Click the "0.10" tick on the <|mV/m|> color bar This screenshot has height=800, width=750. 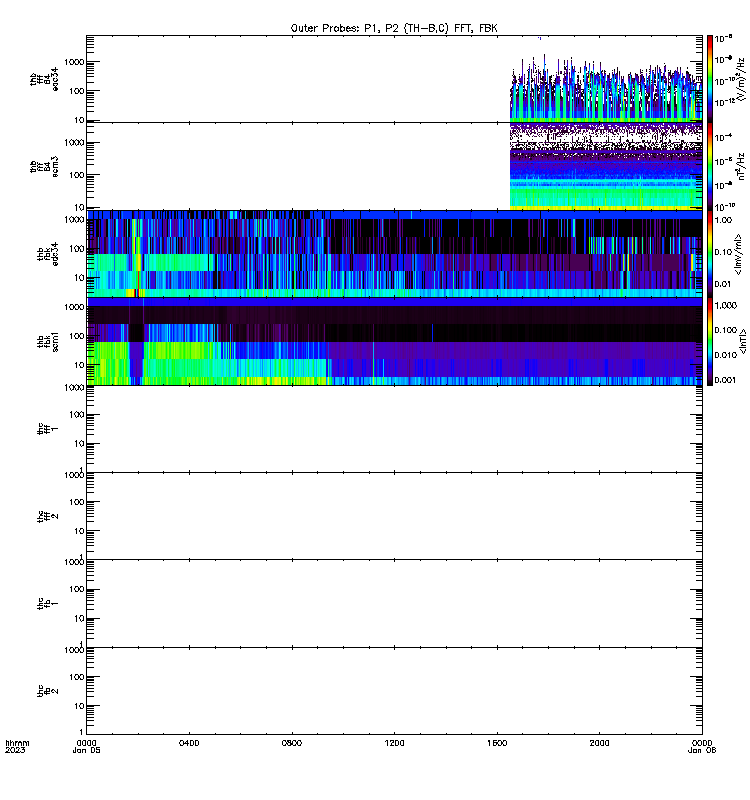[x=723, y=252]
